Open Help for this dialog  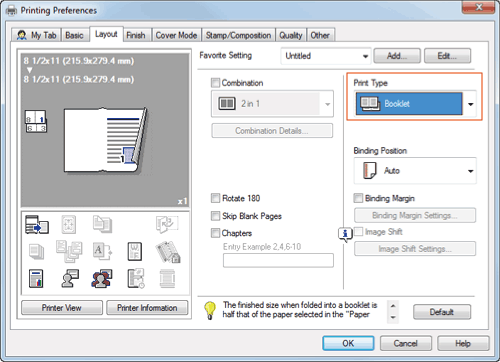463,343
